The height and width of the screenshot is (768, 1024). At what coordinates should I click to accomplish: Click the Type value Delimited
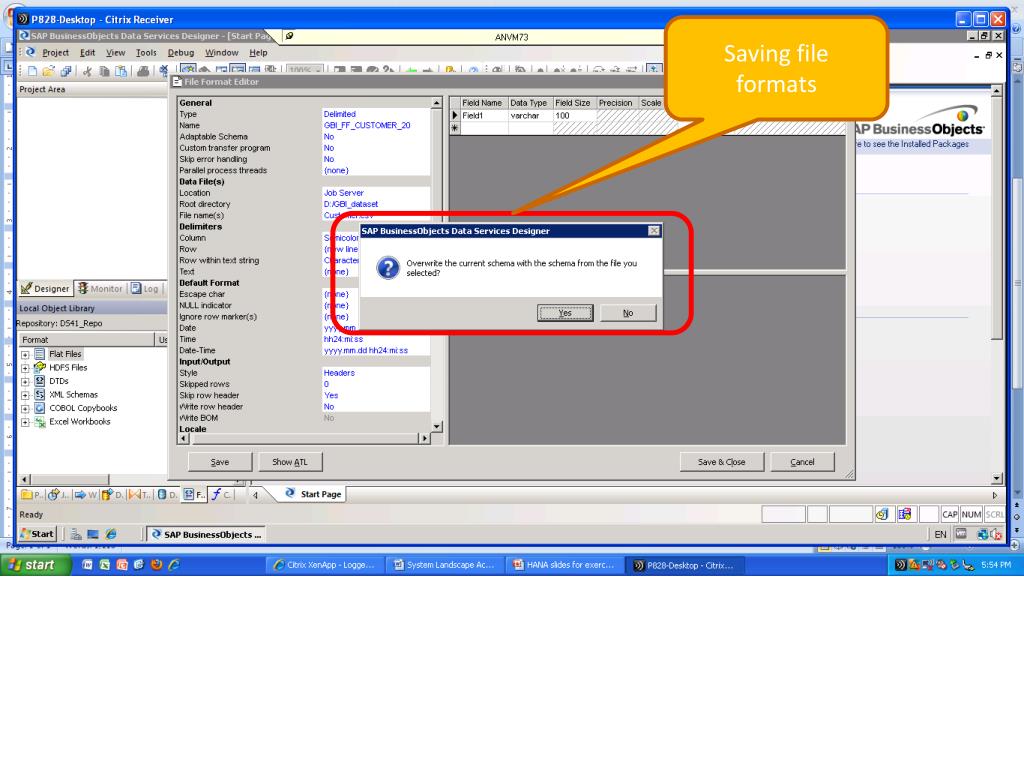[x=376, y=114]
